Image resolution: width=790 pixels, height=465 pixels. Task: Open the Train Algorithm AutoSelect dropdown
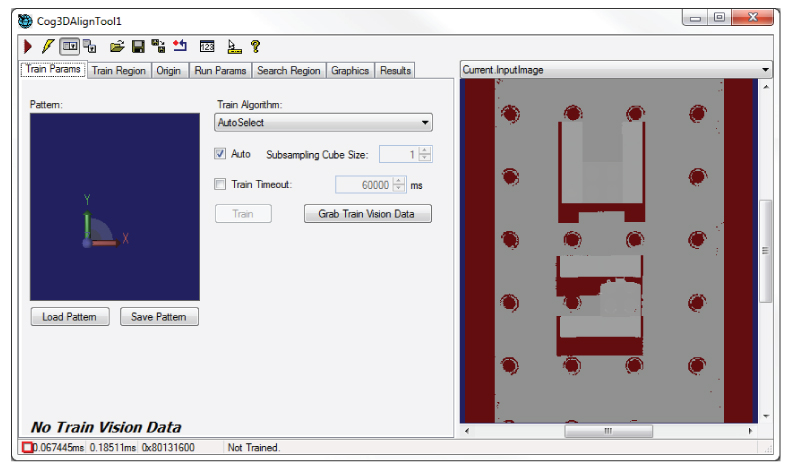(324, 123)
